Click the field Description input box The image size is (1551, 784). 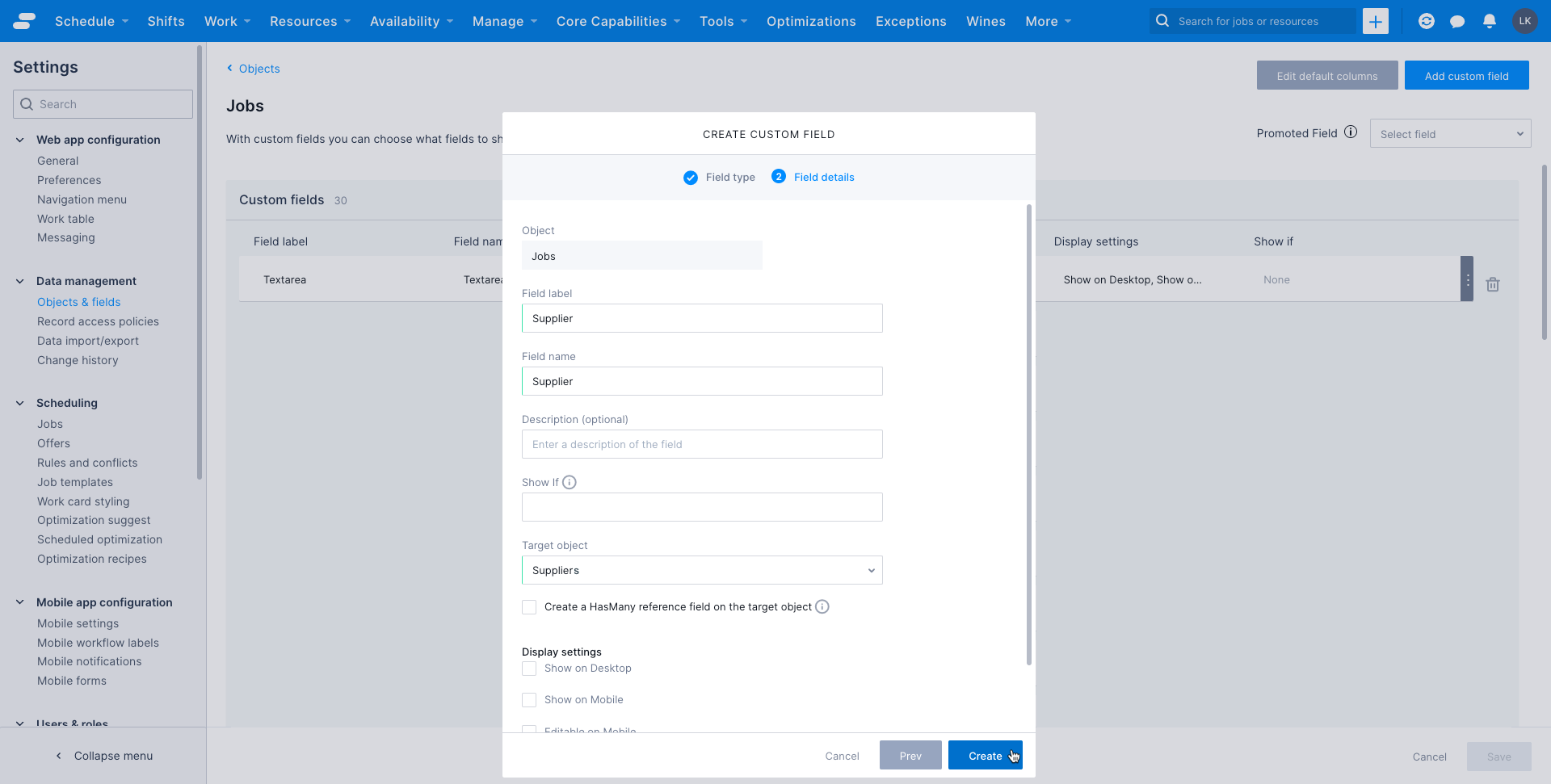click(702, 444)
